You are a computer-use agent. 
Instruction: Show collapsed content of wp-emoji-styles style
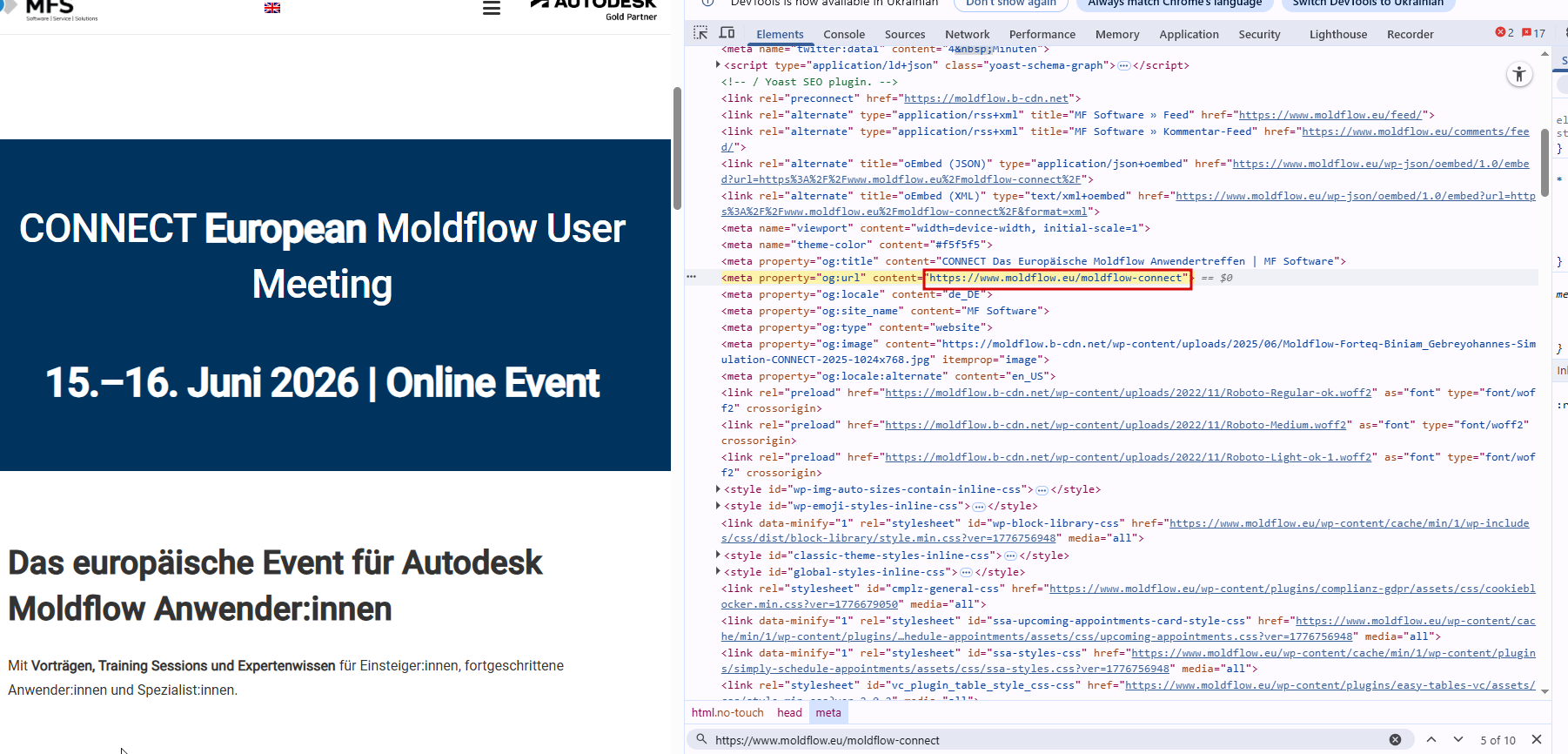tap(979, 506)
